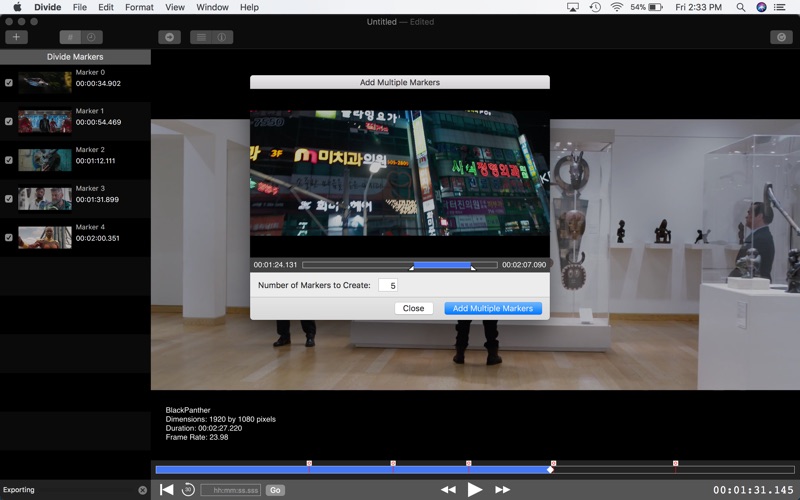This screenshot has height=500, width=800.
Task: Click the arrow export toolbar button
Action: coord(169,37)
